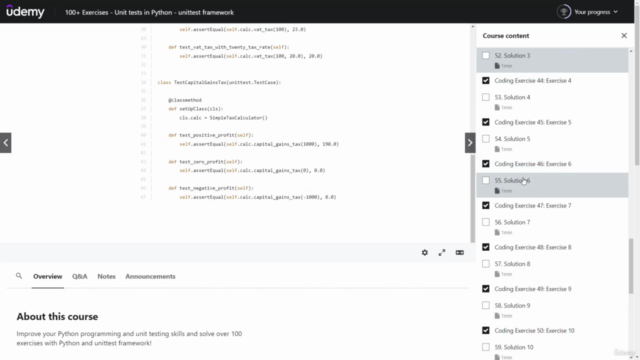Image resolution: width=640 pixels, height=360 pixels.
Task: Uncheck Coding Exercise 50: Exercise 10
Action: coord(486,330)
